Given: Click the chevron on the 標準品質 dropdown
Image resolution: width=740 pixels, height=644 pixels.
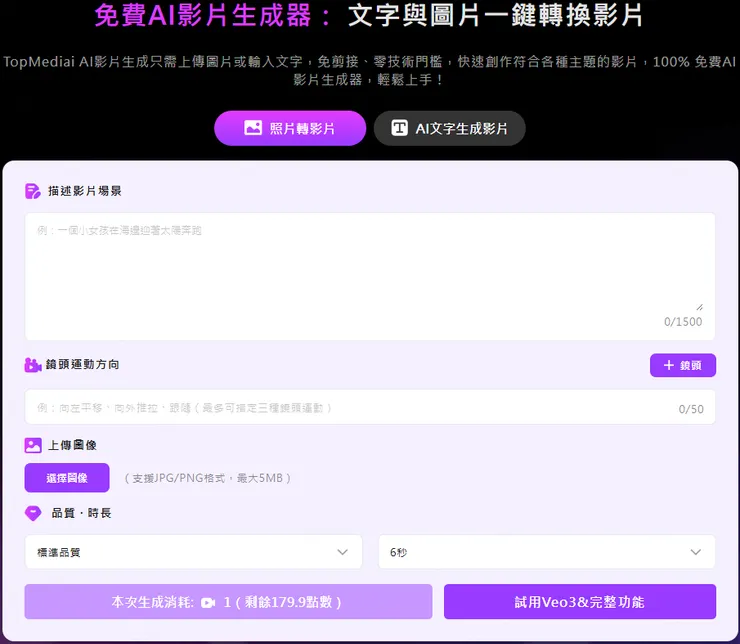Looking at the screenshot, I should point(343,552).
